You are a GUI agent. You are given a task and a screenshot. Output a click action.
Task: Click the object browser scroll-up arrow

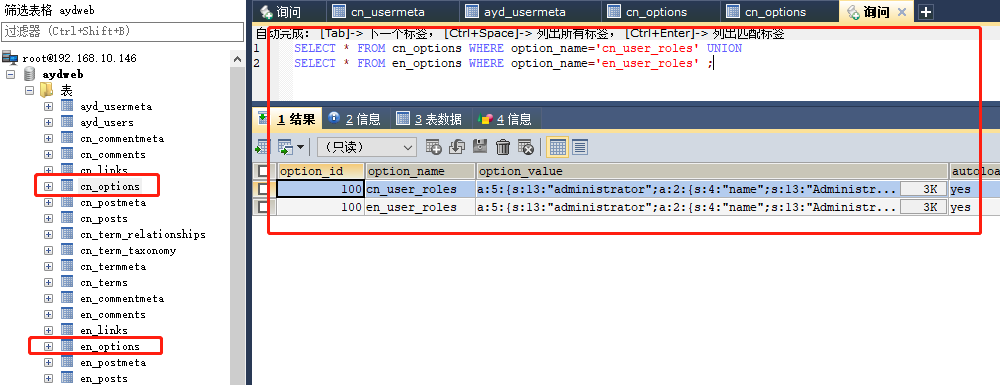[237, 59]
